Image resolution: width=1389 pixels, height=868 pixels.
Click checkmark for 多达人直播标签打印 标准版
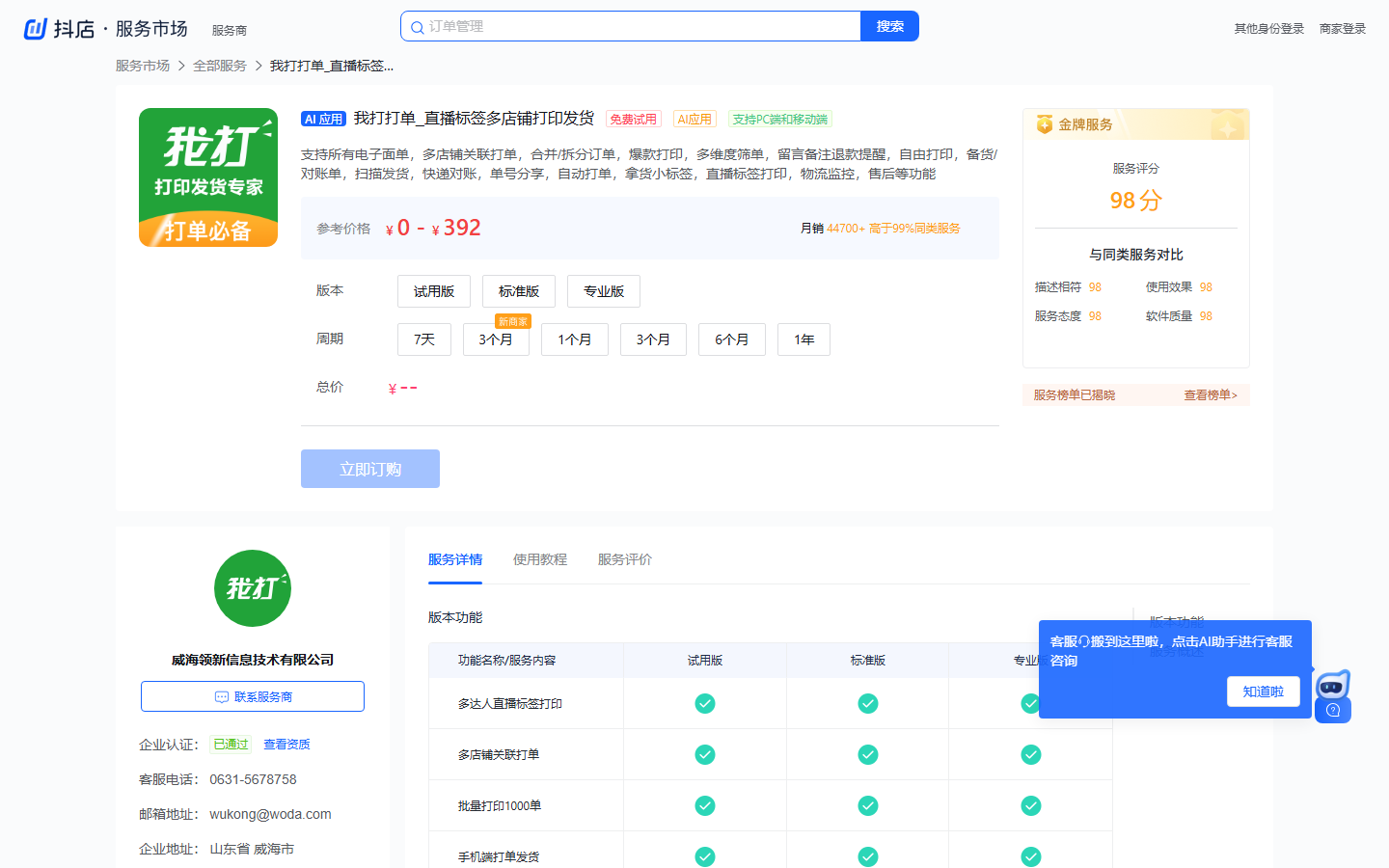(x=868, y=703)
